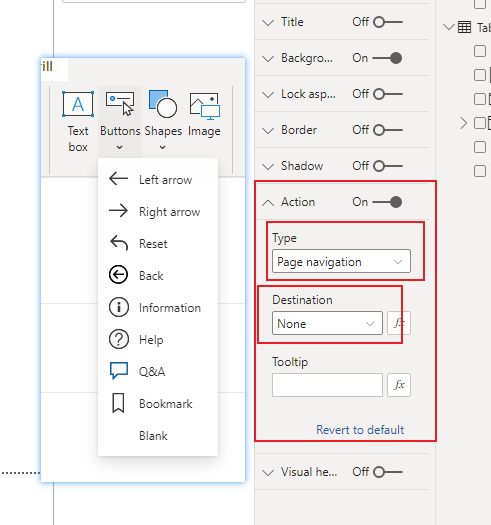491x525 pixels.
Task: Insert a Blank button
Action: pos(158,436)
